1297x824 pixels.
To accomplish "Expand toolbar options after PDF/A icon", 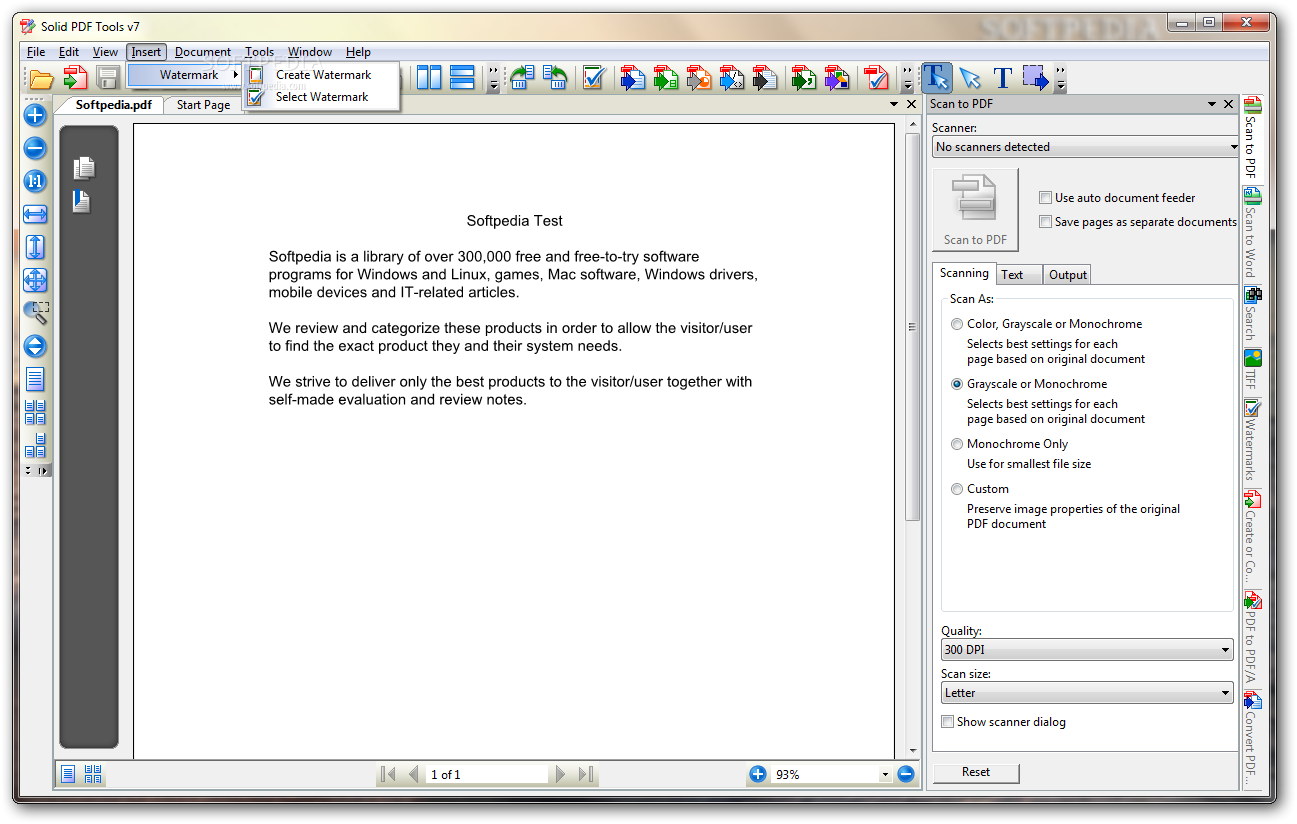I will 907,78.
